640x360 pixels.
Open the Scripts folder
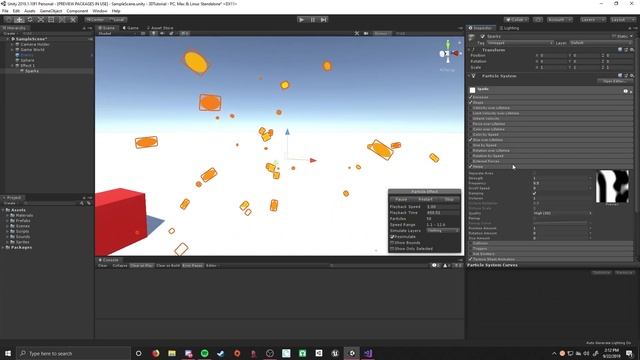click(22, 231)
